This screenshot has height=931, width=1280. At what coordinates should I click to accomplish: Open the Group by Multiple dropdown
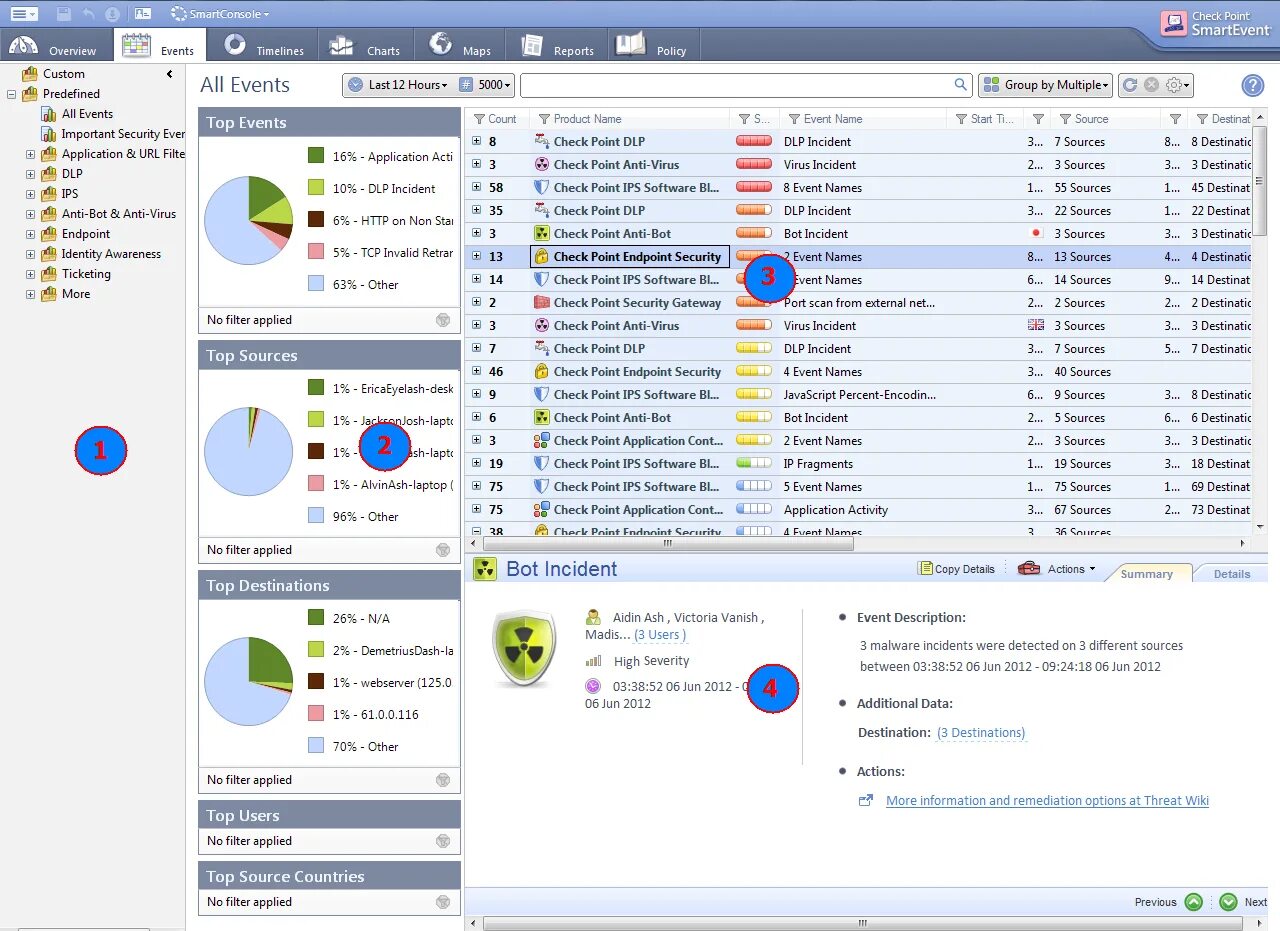1046,85
